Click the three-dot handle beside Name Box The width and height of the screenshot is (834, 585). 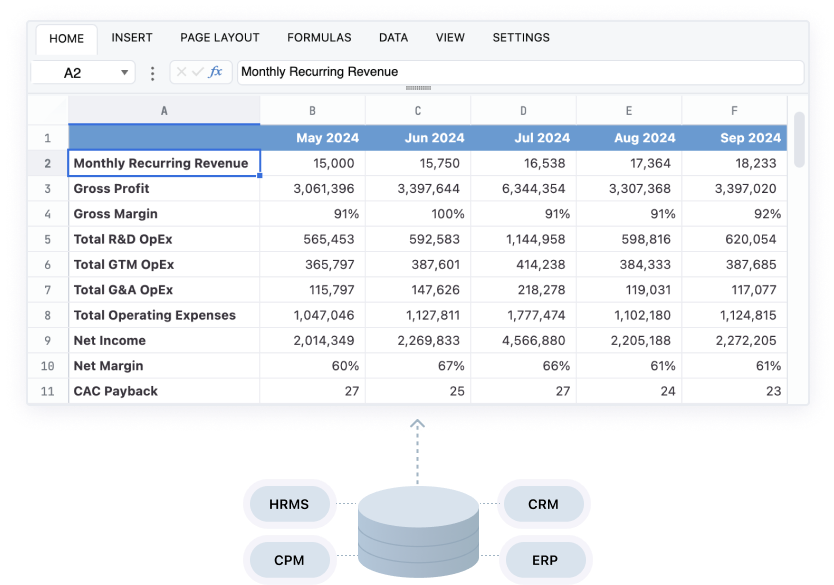point(152,73)
